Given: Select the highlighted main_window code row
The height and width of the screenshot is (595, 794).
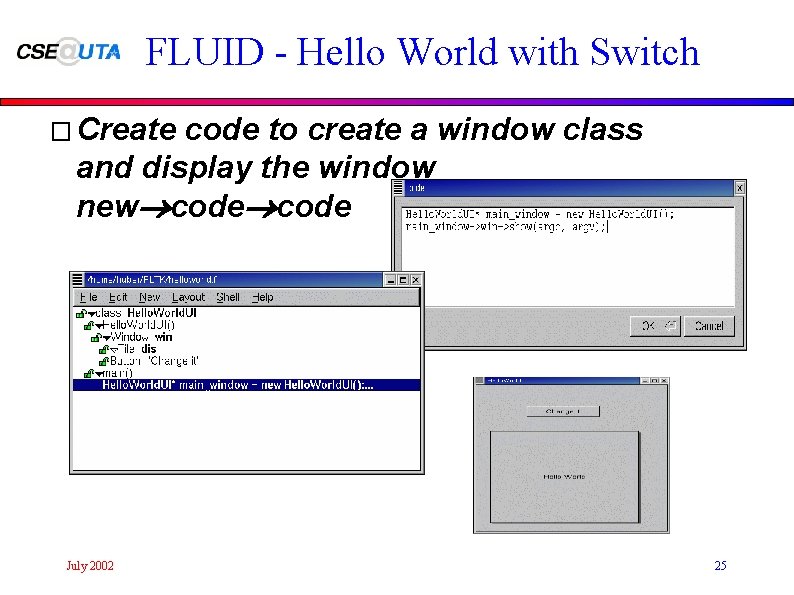Looking at the screenshot, I should (247, 385).
